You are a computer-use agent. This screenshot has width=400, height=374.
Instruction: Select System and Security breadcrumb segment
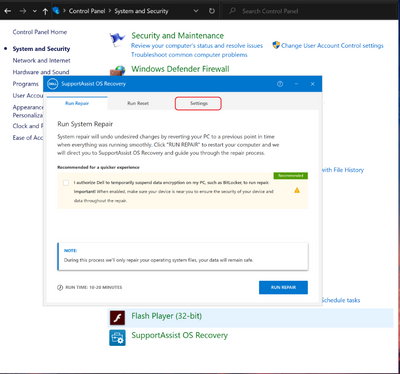(x=141, y=11)
